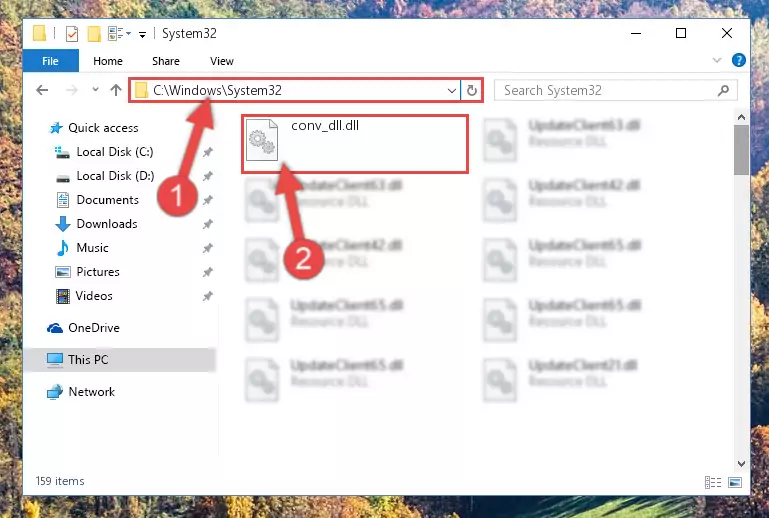The width and height of the screenshot is (769, 518).
Task: Switch to Large icons view in status bar
Action: coord(735,482)
